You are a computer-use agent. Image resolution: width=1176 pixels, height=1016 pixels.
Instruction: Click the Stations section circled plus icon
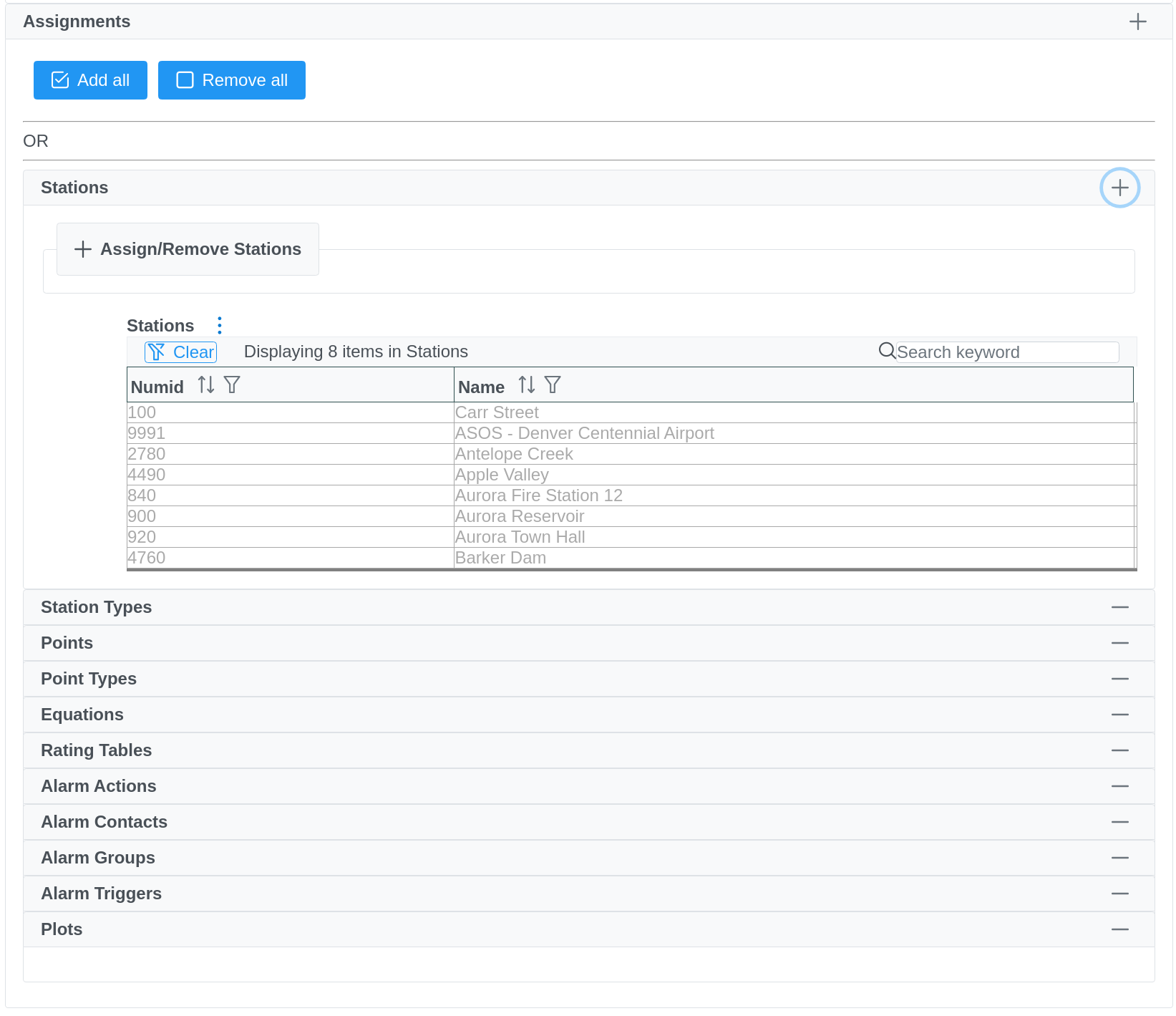pos(1119,188)
